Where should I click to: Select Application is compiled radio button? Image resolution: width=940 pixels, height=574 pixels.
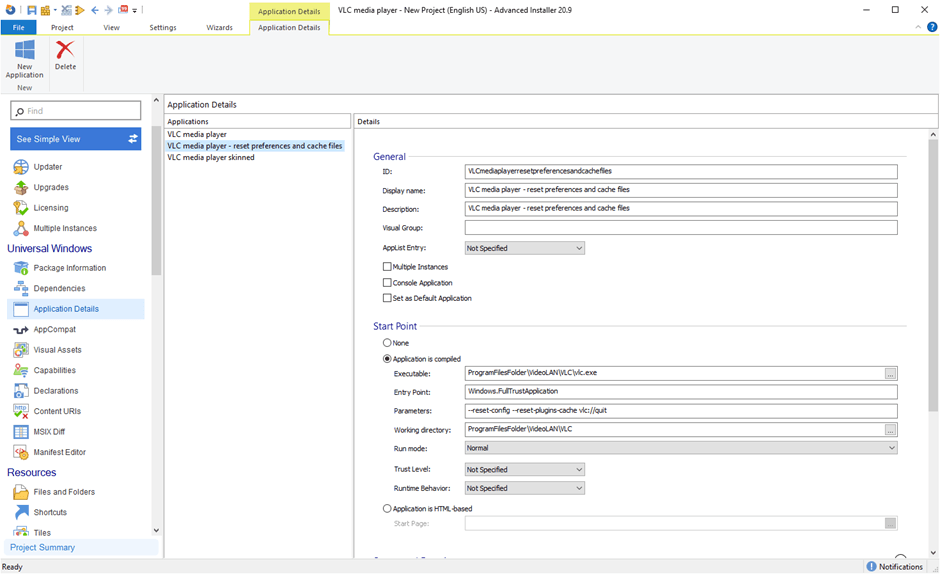pos(387,359)
